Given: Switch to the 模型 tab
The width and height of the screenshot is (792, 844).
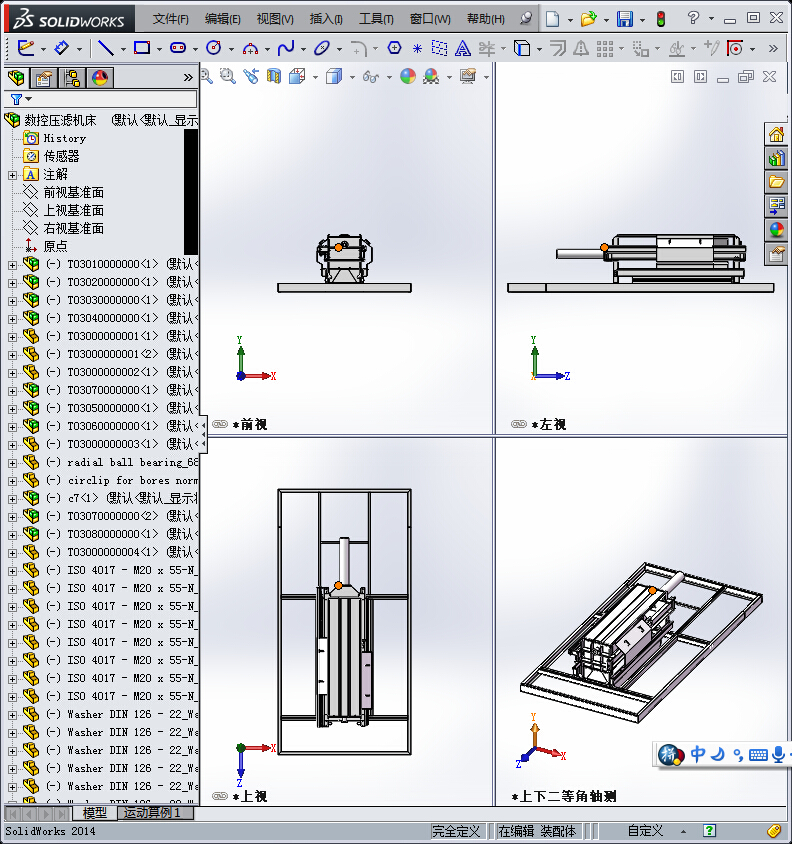Looking at the screenshot, I should [95, 813].
